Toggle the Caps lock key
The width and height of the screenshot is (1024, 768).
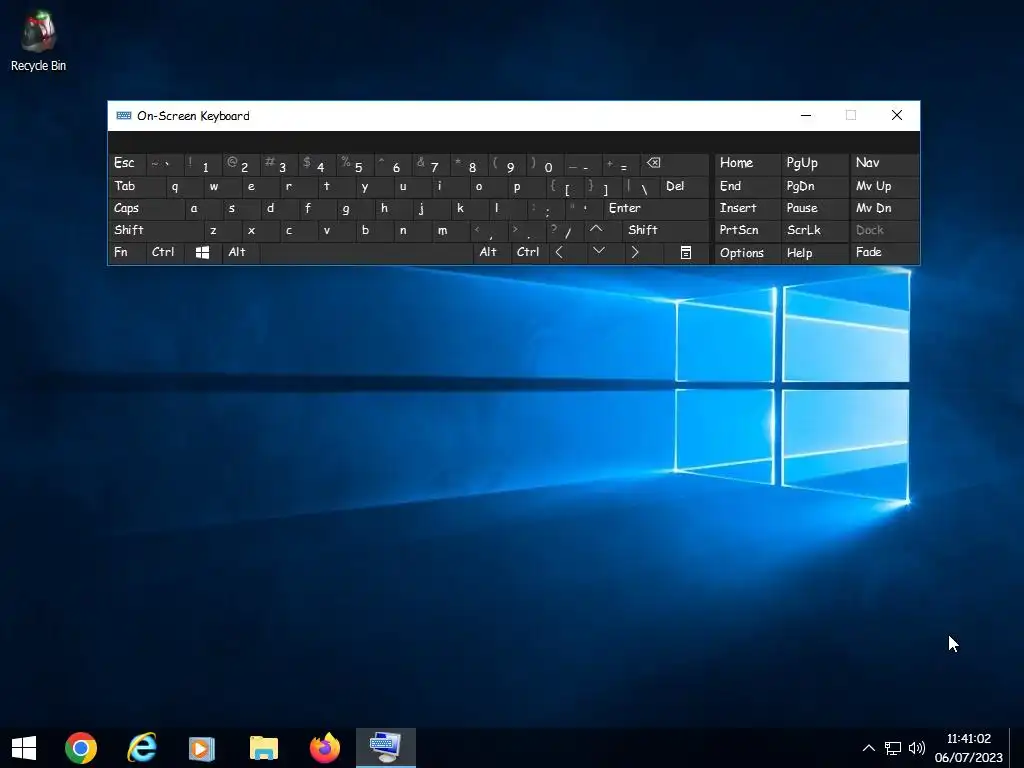click(146, 208)
